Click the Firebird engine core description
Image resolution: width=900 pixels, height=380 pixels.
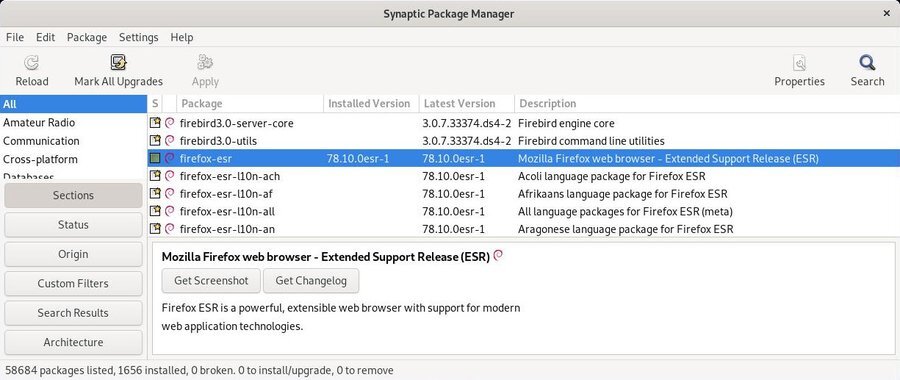click(566, 123)
